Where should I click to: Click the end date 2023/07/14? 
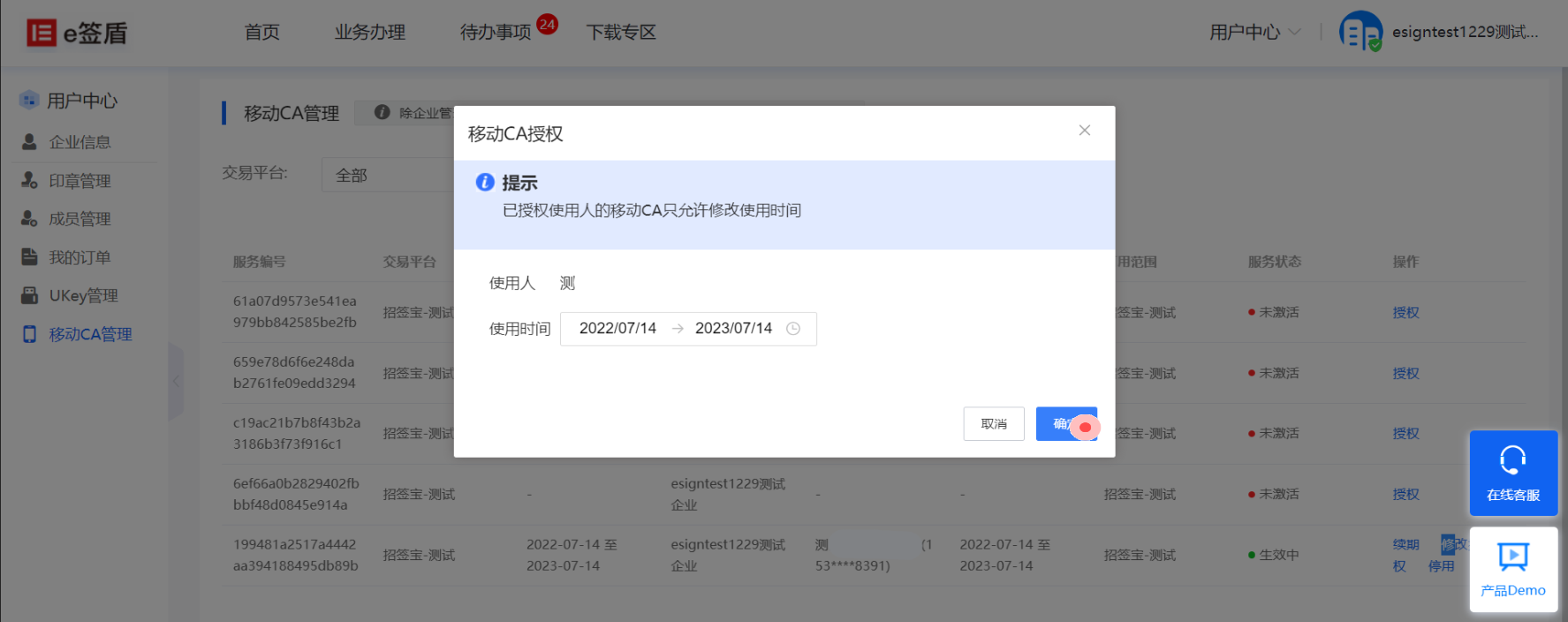click(733, 329)
